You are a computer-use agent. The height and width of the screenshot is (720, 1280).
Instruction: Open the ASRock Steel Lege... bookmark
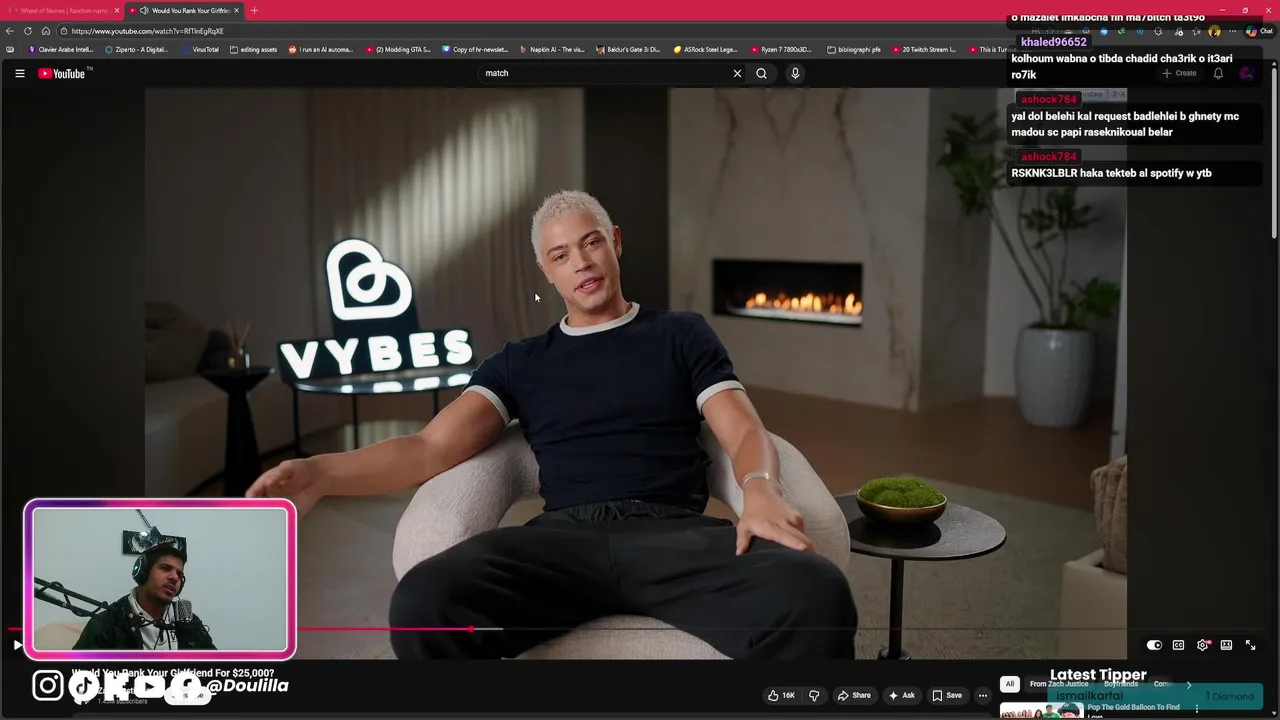[x=705, y=49]
